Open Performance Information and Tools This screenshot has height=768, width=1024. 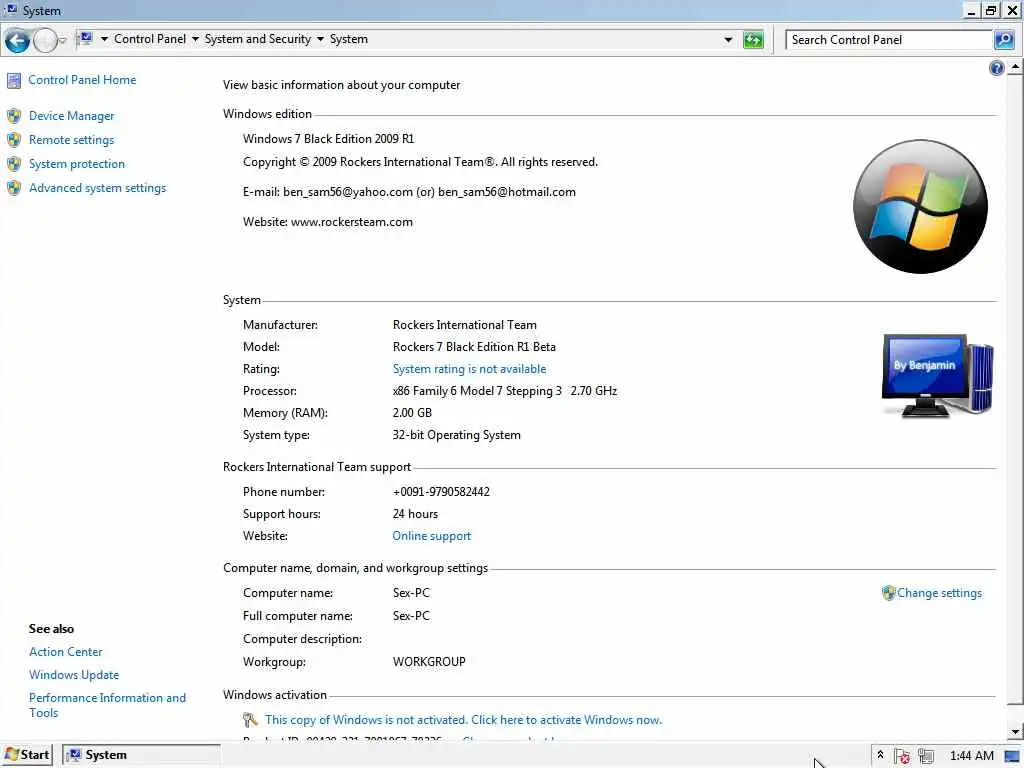pos(107,705)
